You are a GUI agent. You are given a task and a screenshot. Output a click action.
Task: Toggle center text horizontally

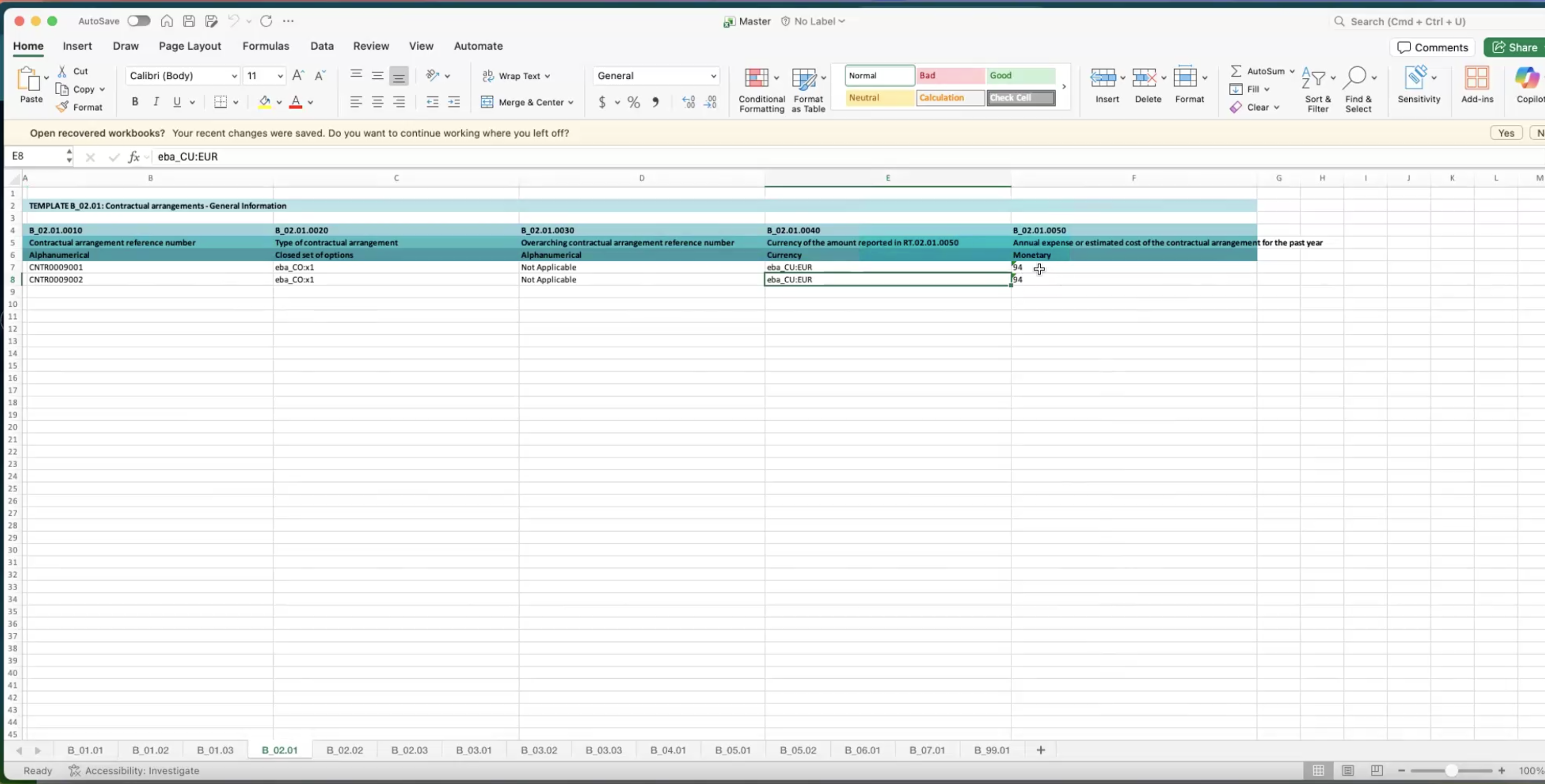click(377, 102)
